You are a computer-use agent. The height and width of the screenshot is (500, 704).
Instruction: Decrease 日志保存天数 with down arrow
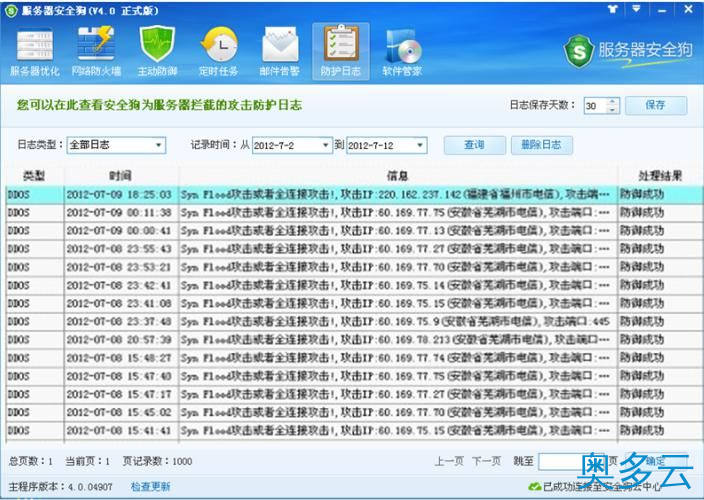point(612,110)
